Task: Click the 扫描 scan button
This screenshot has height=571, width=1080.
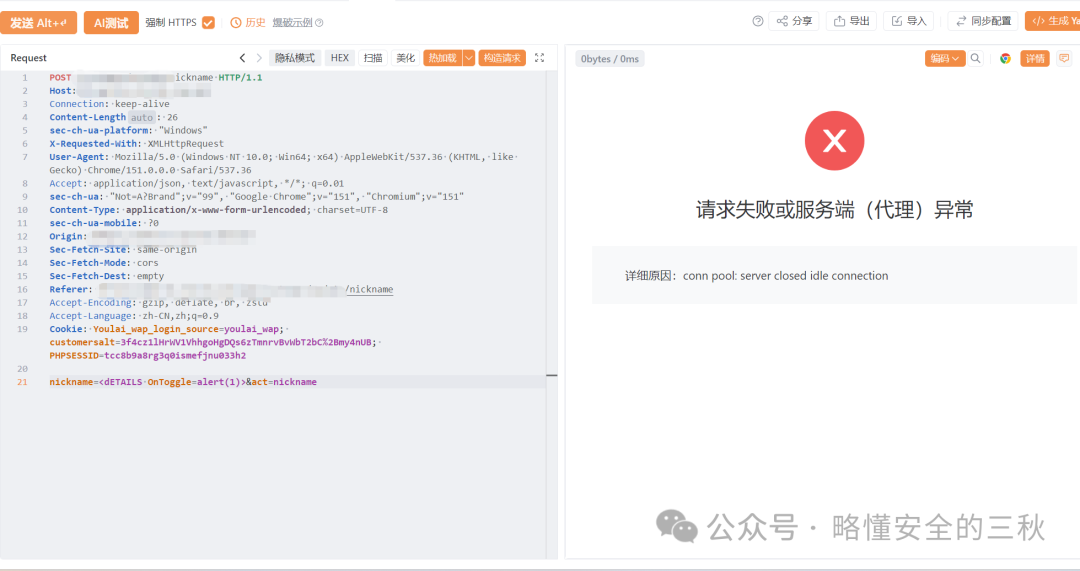Action: click(373, 58)
